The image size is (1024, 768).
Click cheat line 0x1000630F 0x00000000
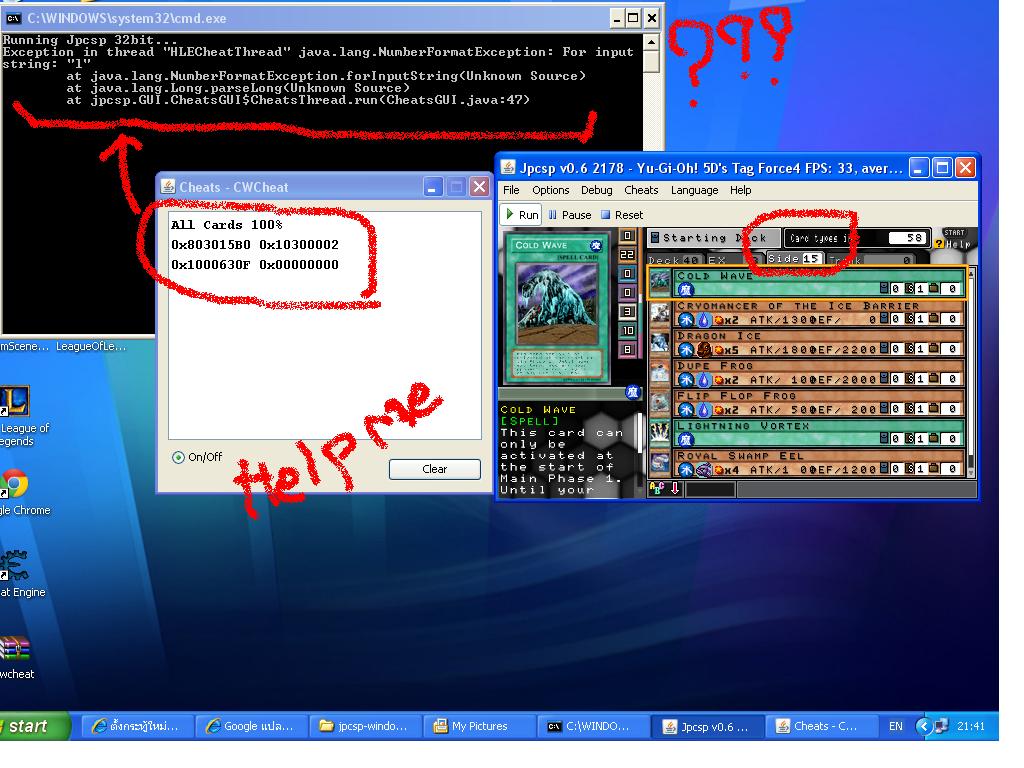255,264
